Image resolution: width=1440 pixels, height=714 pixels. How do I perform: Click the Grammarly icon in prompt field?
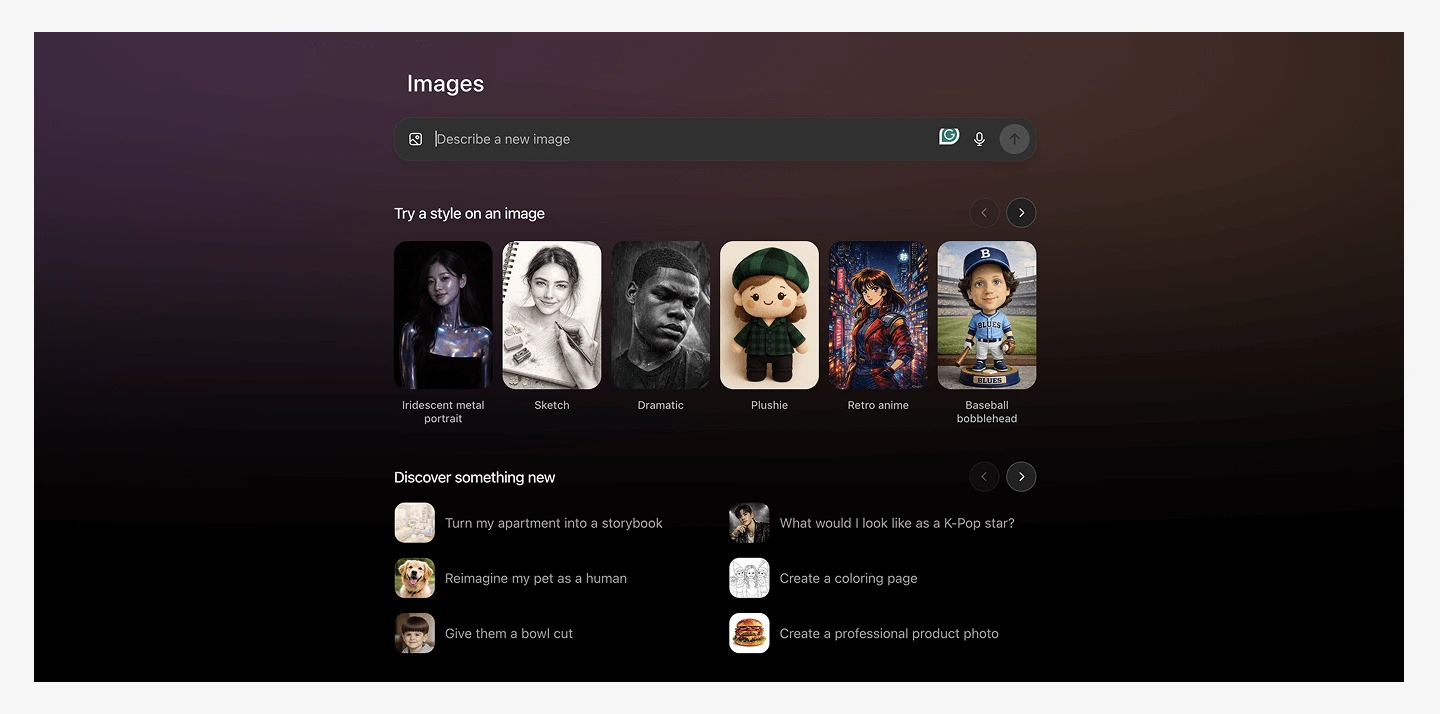pyautogui.click(x=949, y=137)
